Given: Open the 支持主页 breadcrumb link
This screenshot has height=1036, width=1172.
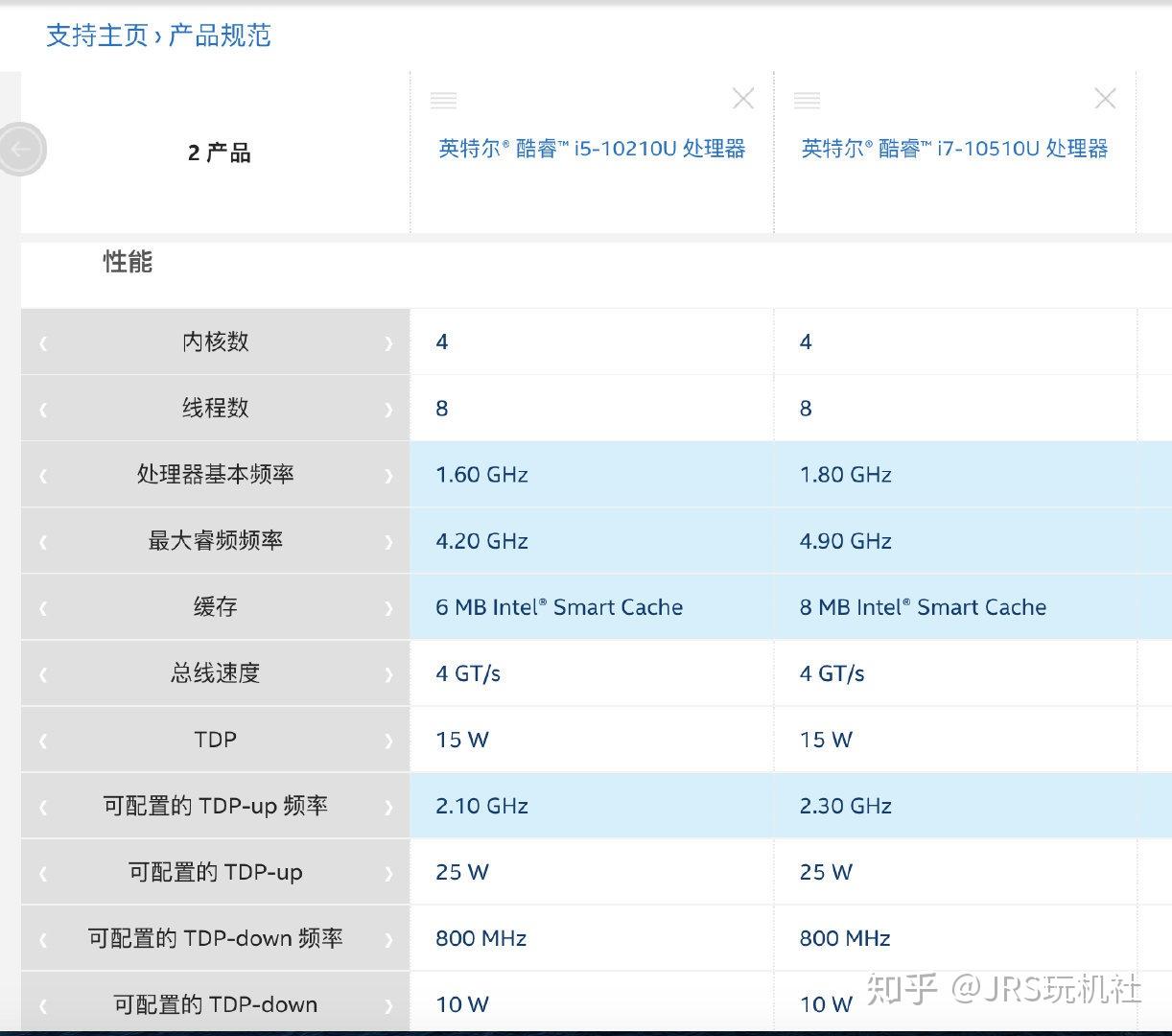Looking at the screenshot, I should tap(97, 35).
